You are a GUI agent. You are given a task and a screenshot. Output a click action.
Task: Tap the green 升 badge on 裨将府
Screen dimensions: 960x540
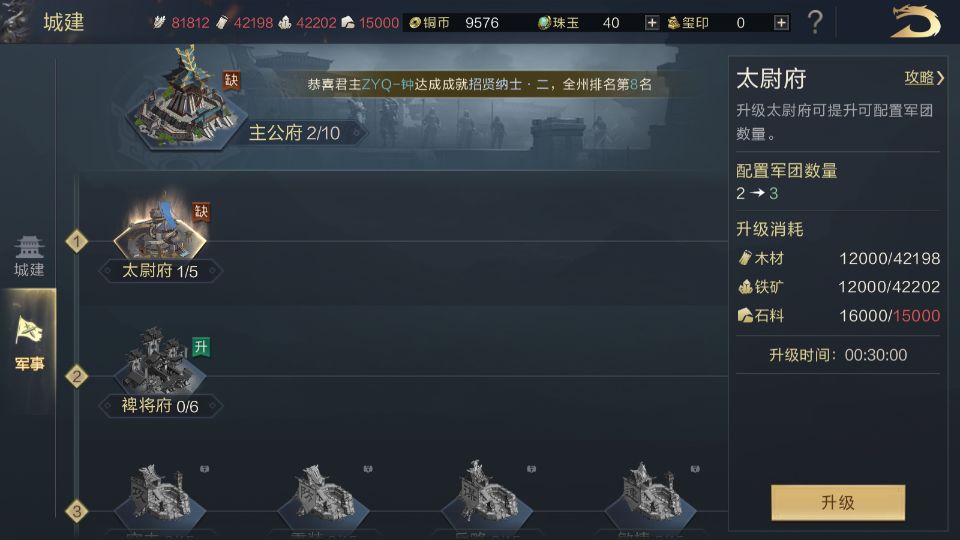[201, 347]
